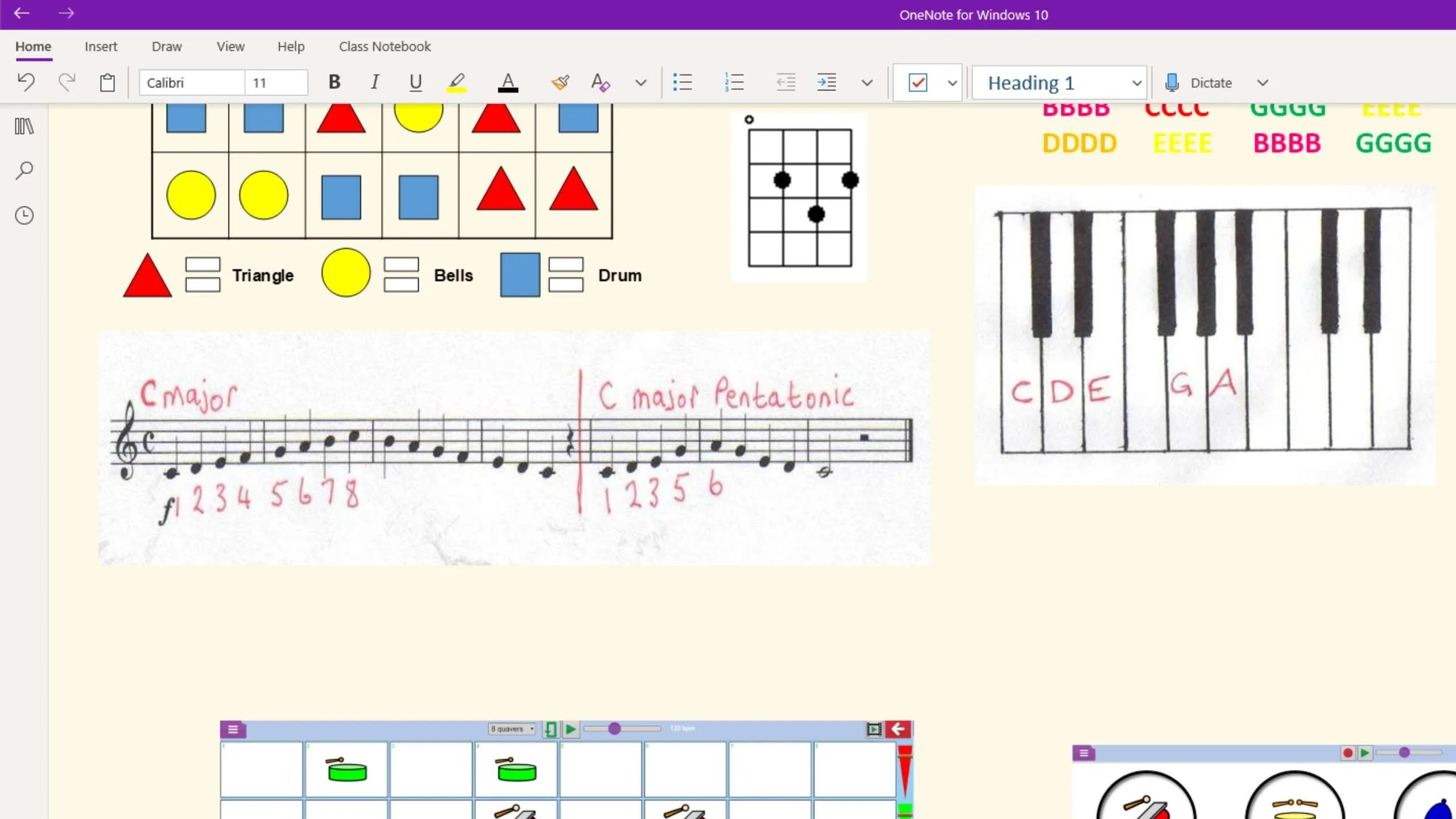Undo the last action
Image resolution: width=1456 pixels, height=819 pixels.
pos(26,83)
